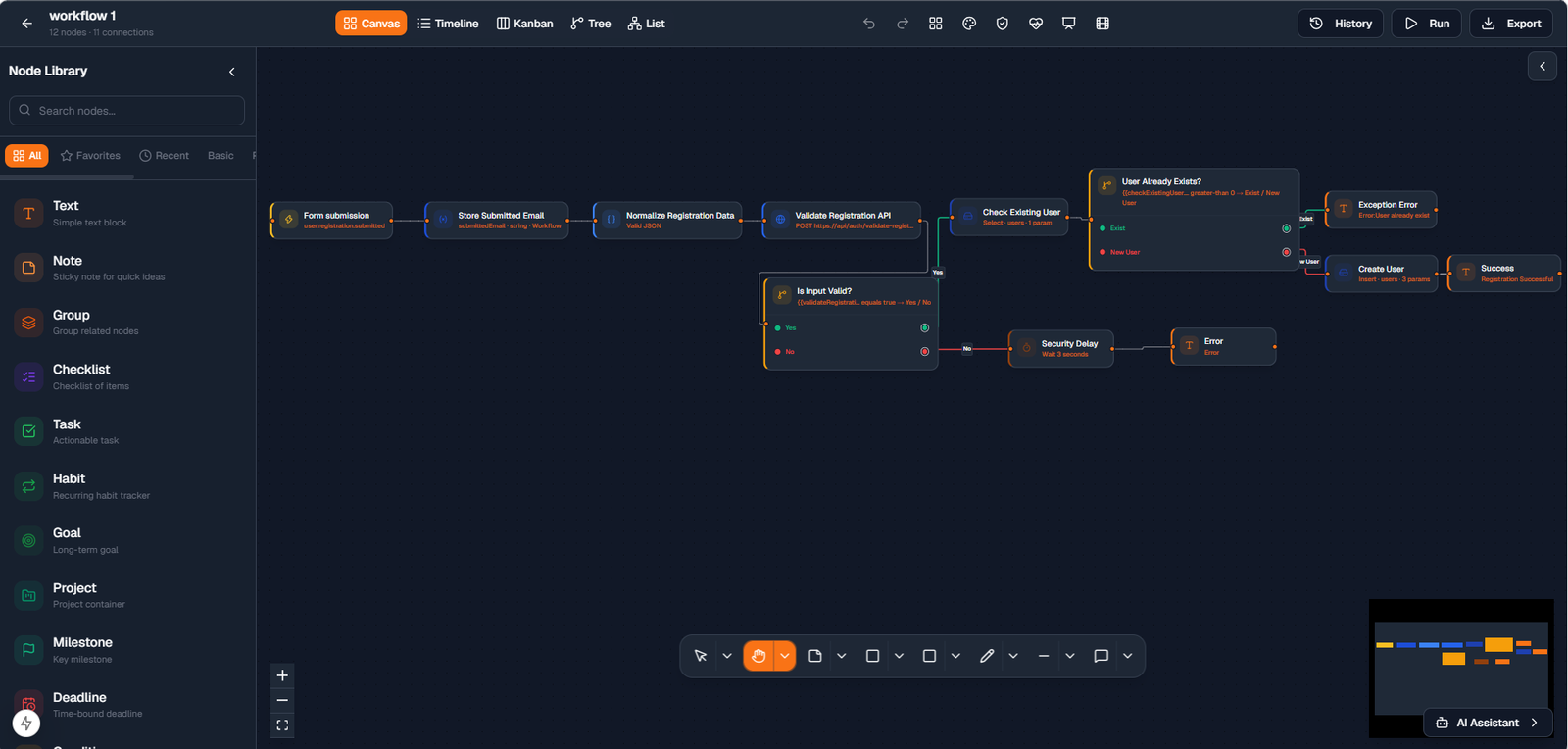
Task: Click the film strip icon in top toolbar
Action: [1102, 24]
